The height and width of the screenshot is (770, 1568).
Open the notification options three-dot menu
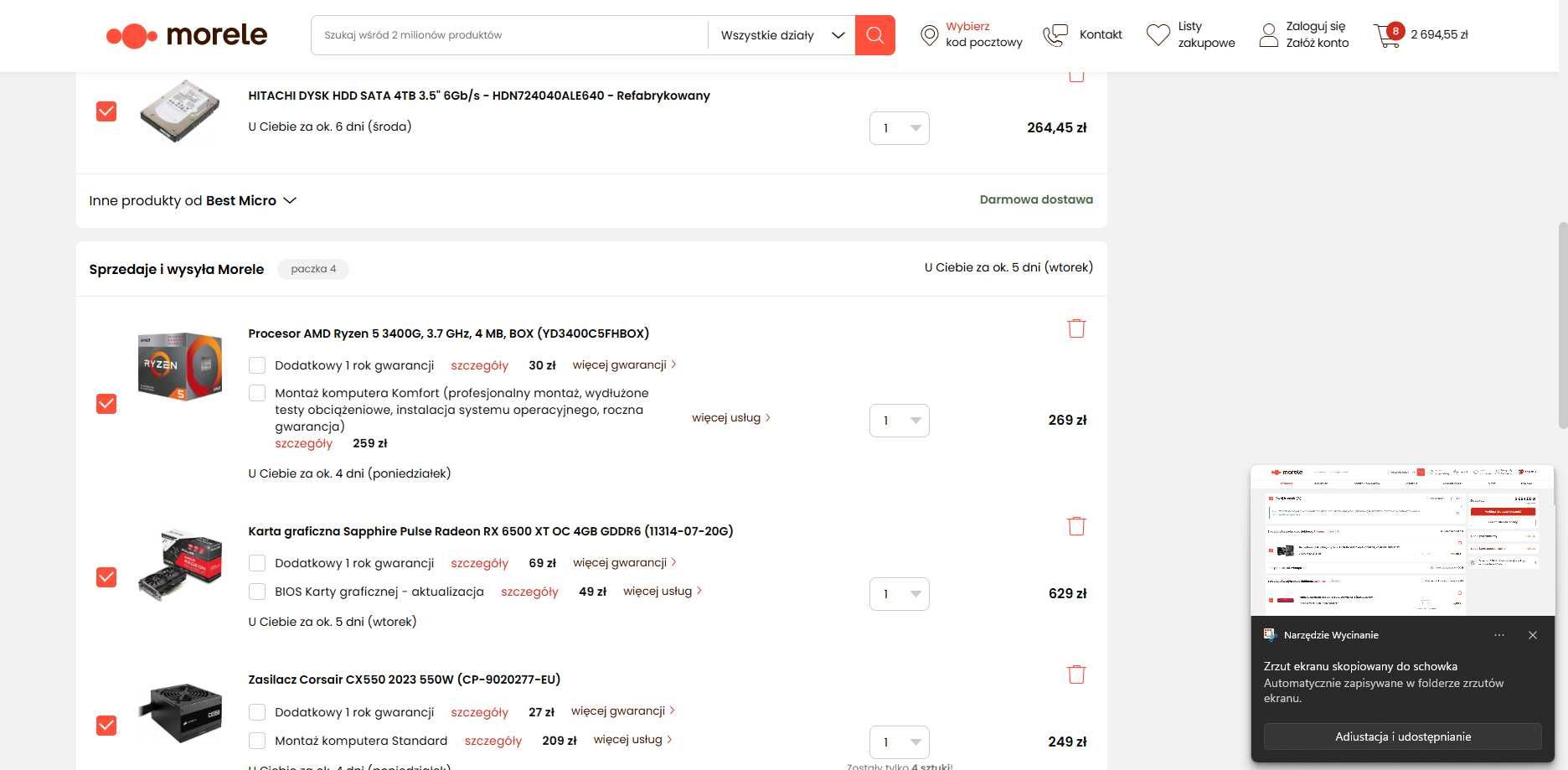coord(1499,635)
